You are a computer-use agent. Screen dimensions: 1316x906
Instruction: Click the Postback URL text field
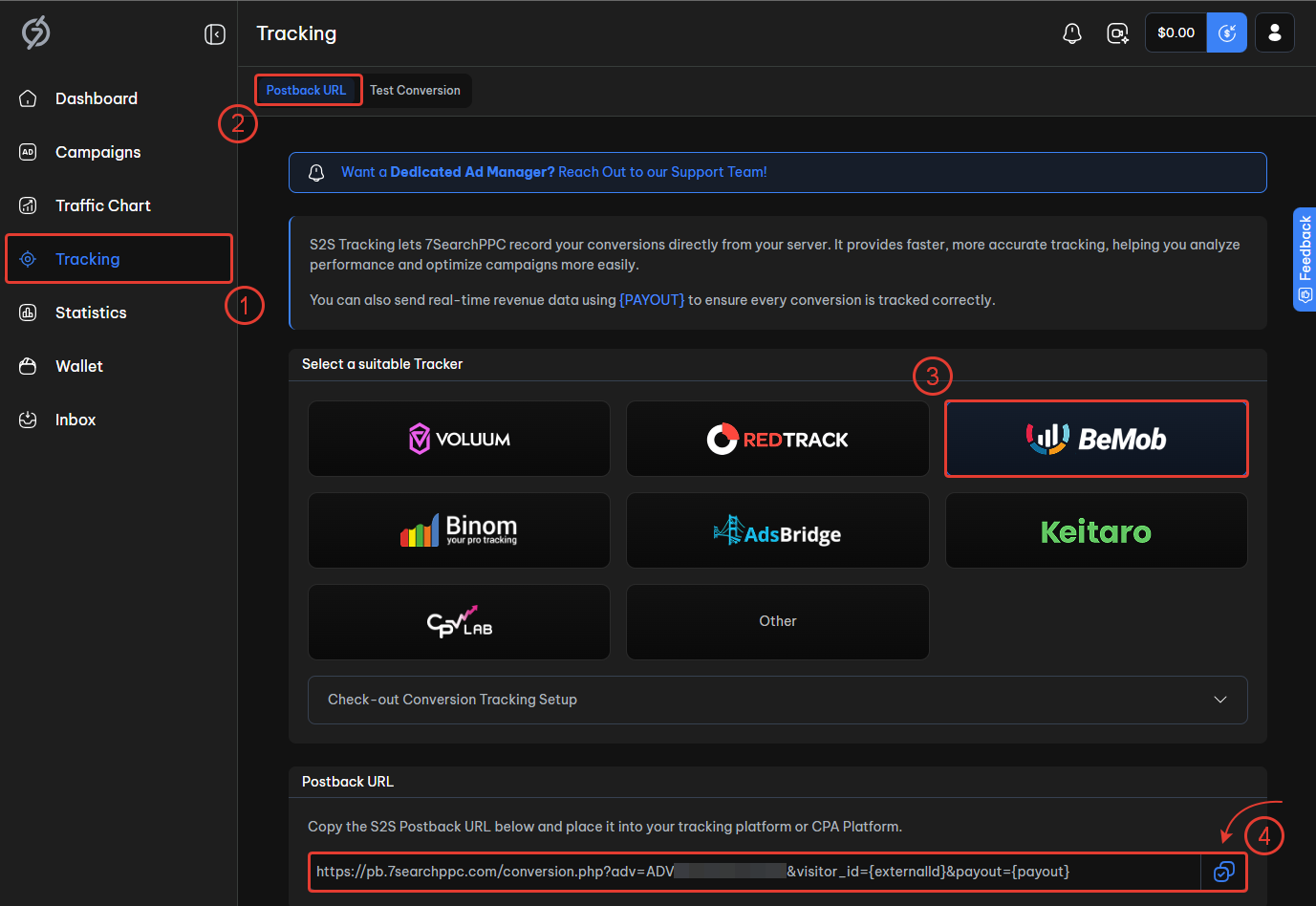click(755, 872)
